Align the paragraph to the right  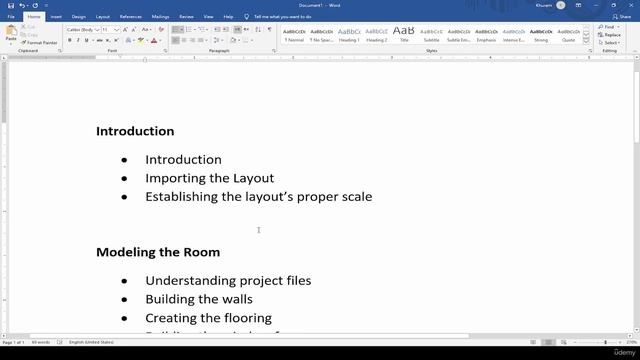click(x=192, y=40)
